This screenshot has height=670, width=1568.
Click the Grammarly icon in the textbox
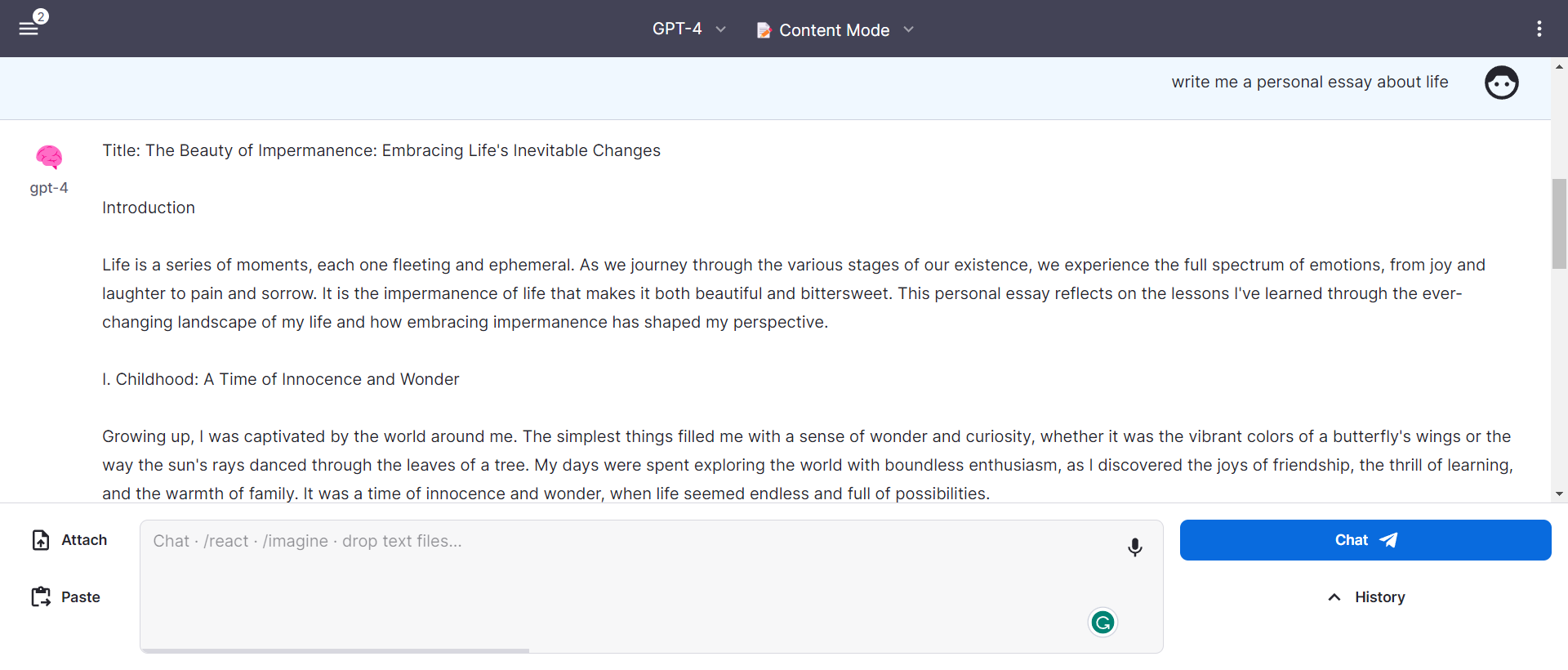[1102, 623]
